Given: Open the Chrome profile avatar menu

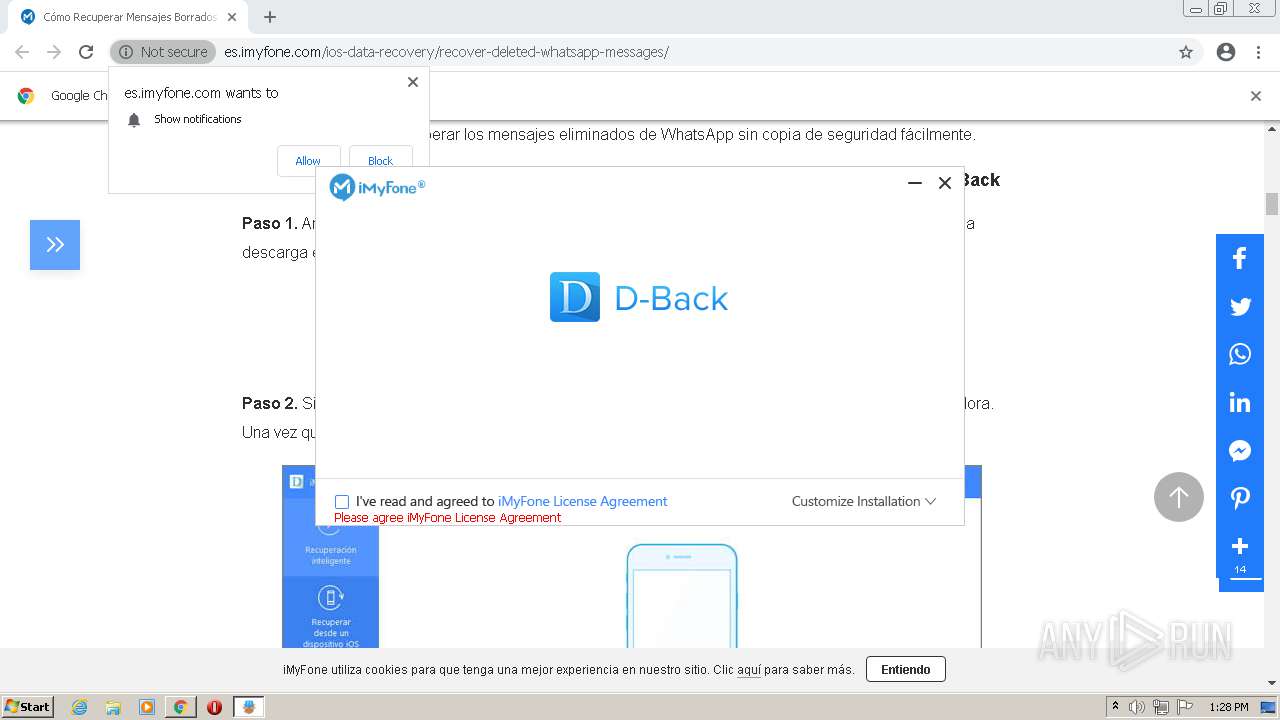Looking at the screenshot, I should pyautogui.click(x=1226, y=52).
